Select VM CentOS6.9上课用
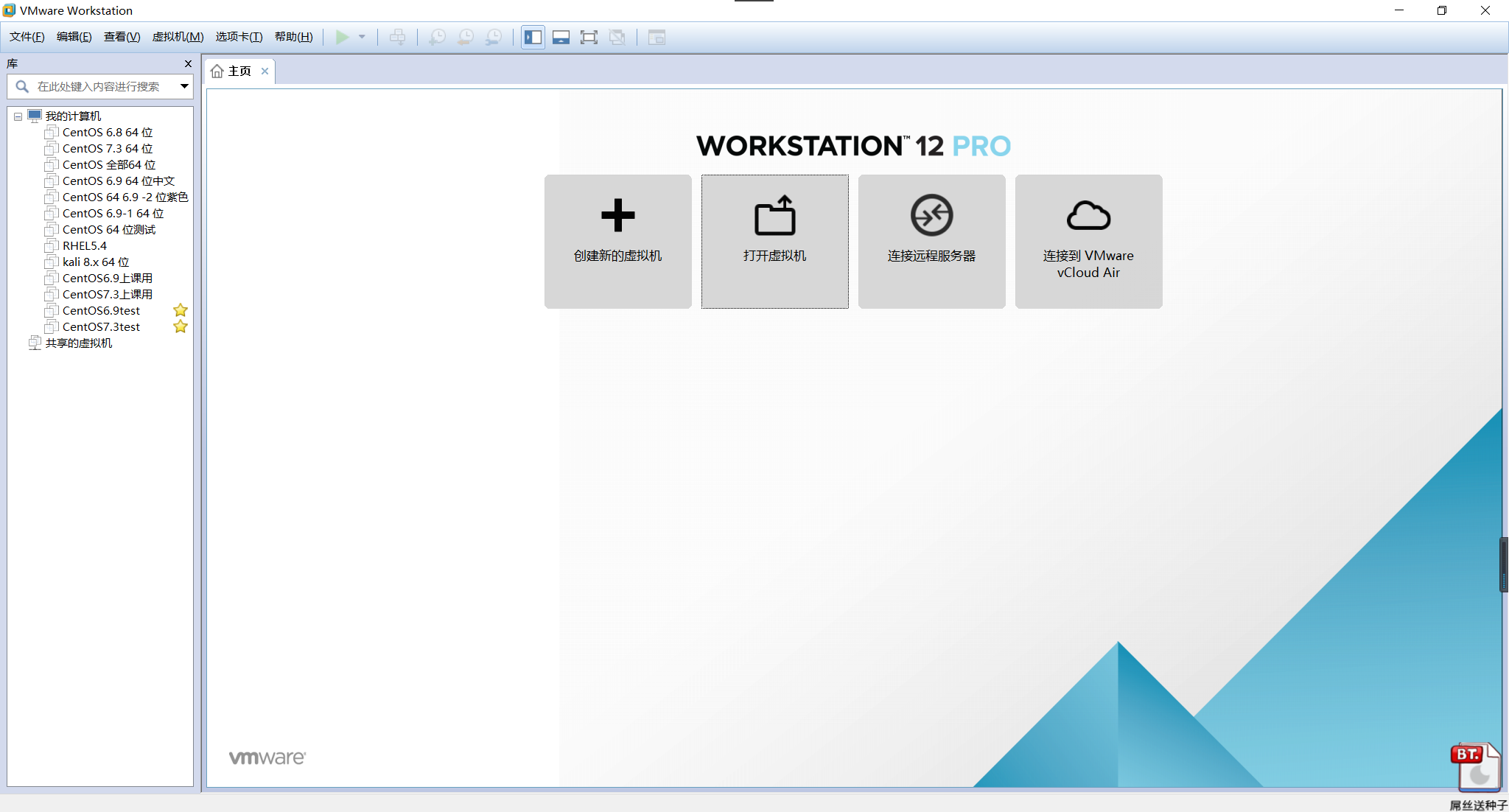This screenshot has height=812, width=1509. 108,279
